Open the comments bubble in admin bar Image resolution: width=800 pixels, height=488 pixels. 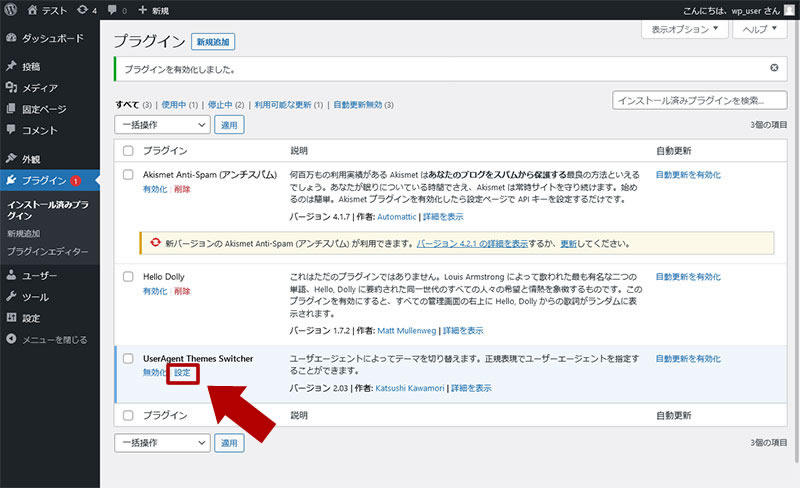point(117,10)
